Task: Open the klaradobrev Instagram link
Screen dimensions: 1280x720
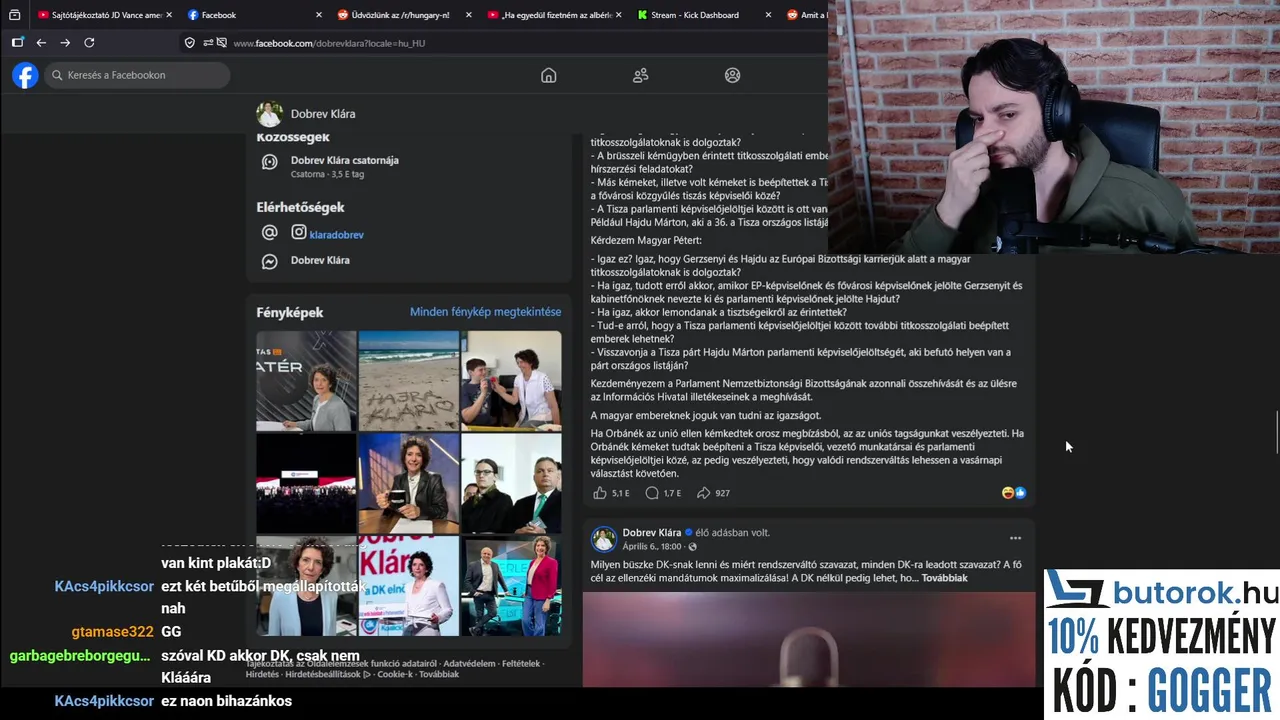Action: tap(337, 235)
